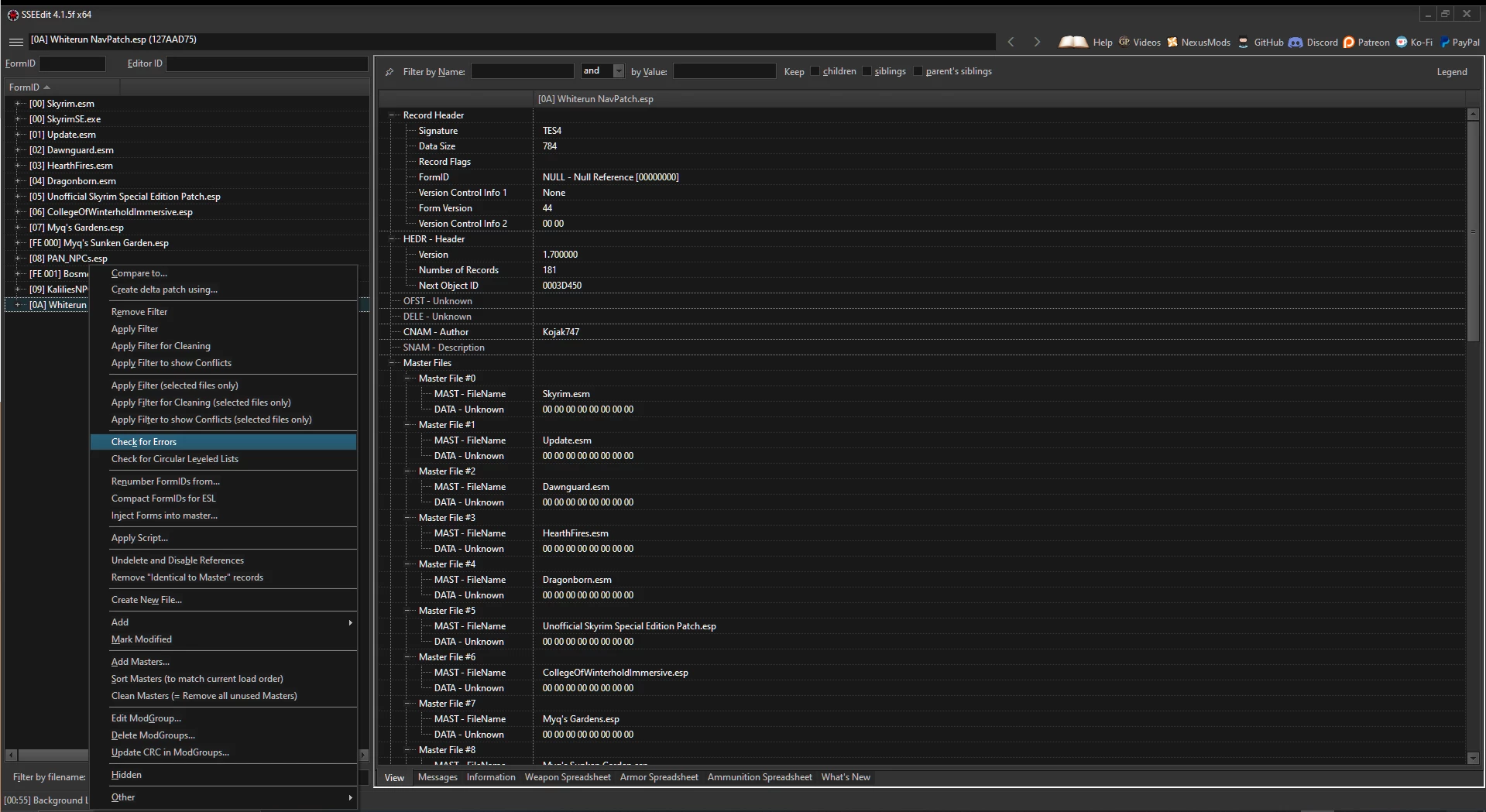Select Create New File... entry
This screenshot has height=812, width=1486.
223,600
